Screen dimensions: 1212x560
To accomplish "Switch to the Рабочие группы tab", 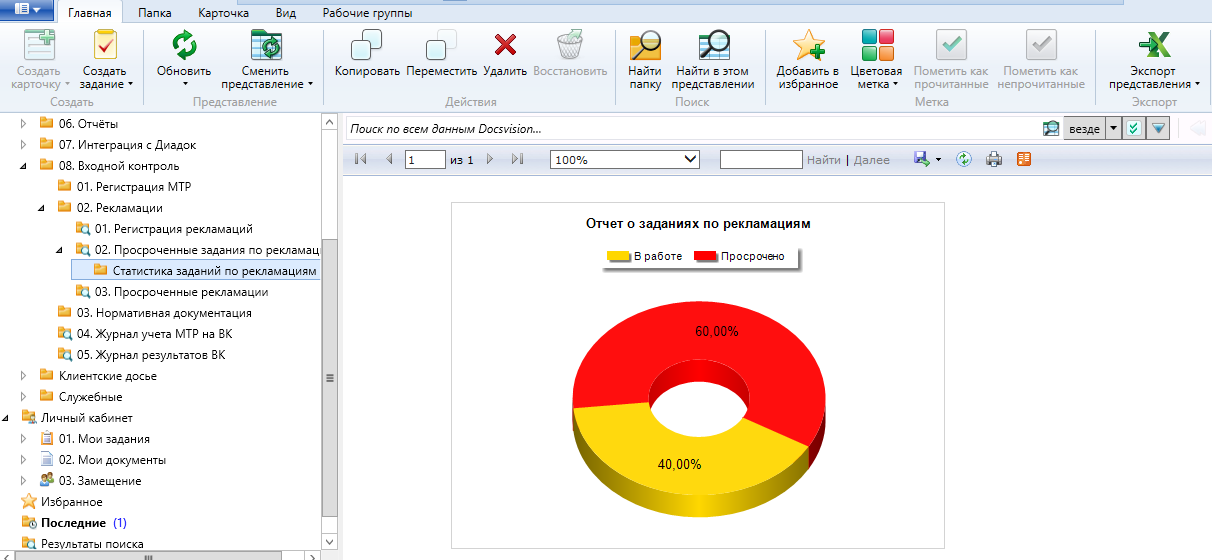I will click(x=367, y=13).
